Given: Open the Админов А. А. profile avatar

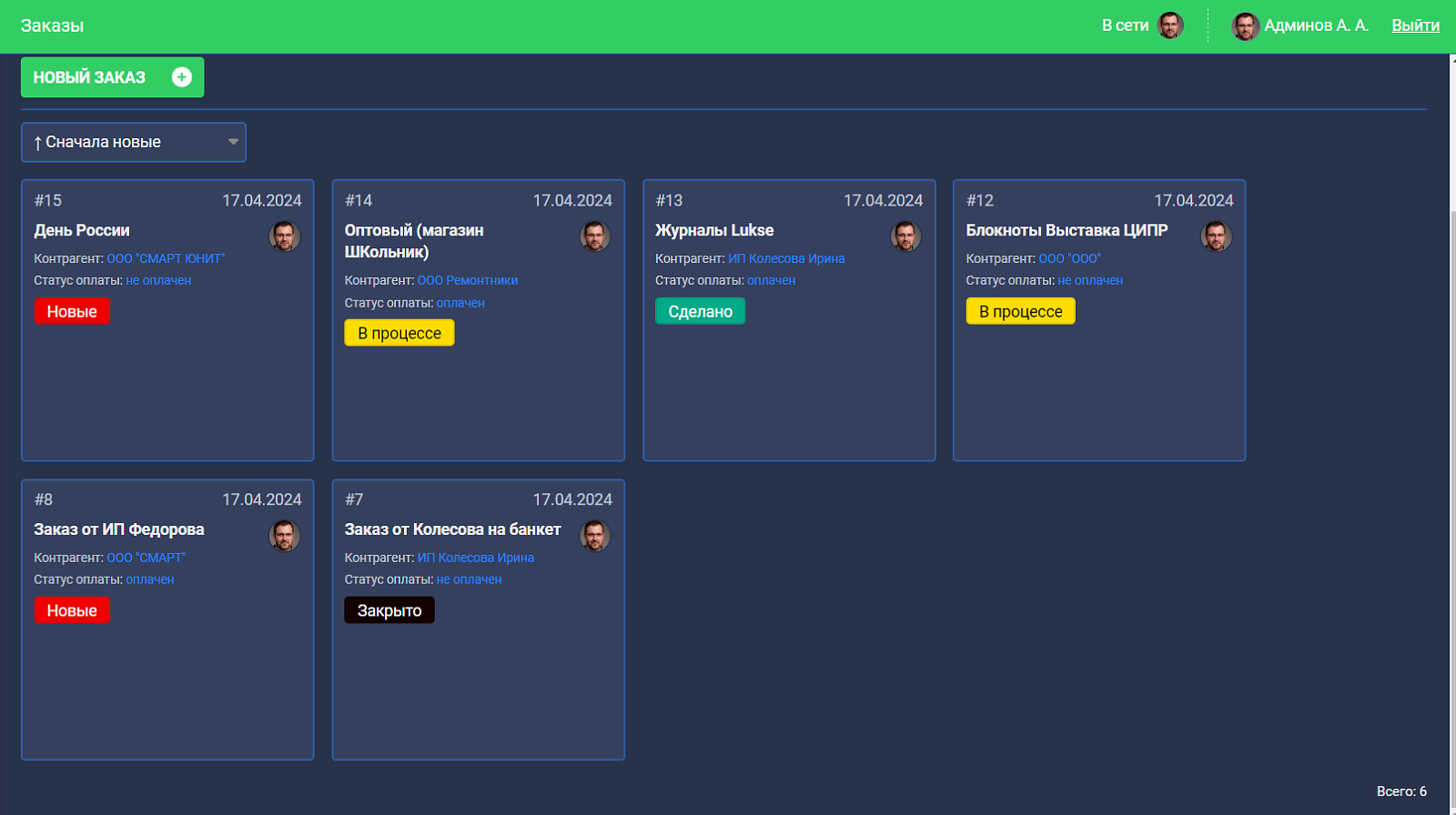Looking at the screenshot, I should pyautogui.click(x=1245, y=26).
